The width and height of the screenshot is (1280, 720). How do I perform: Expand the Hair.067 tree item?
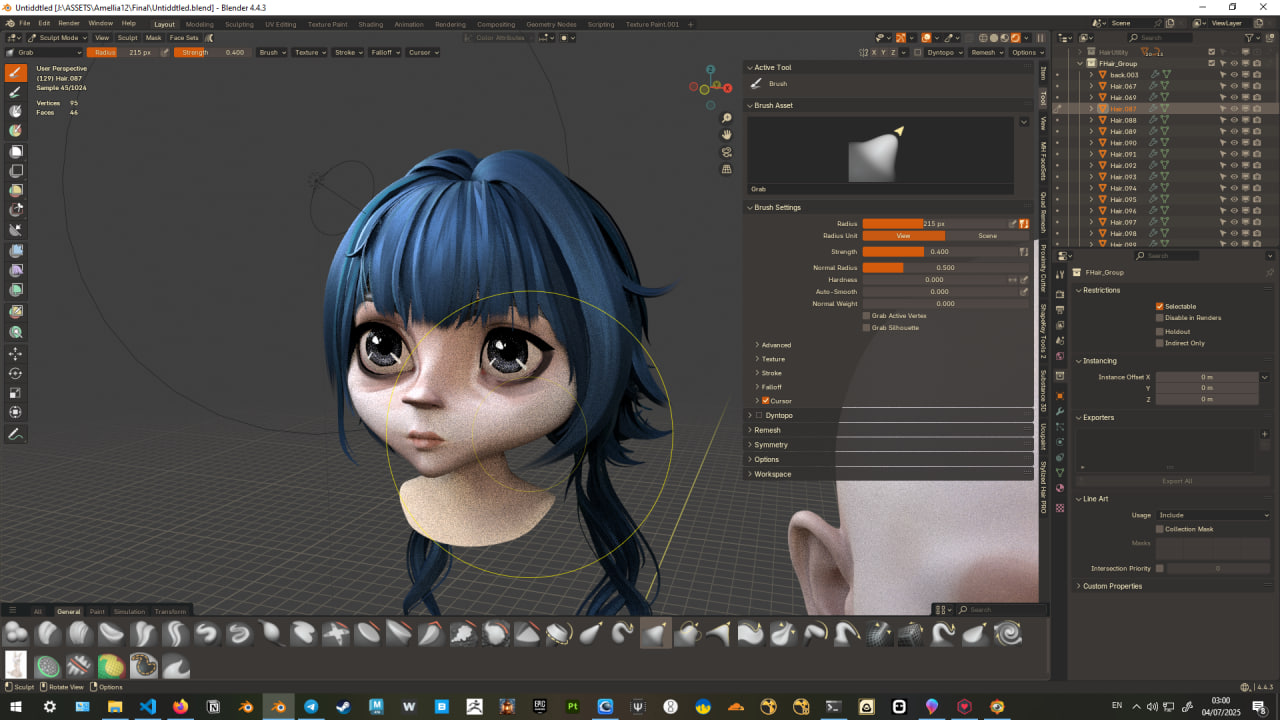pyautogui.click(x=1091, y=86)
